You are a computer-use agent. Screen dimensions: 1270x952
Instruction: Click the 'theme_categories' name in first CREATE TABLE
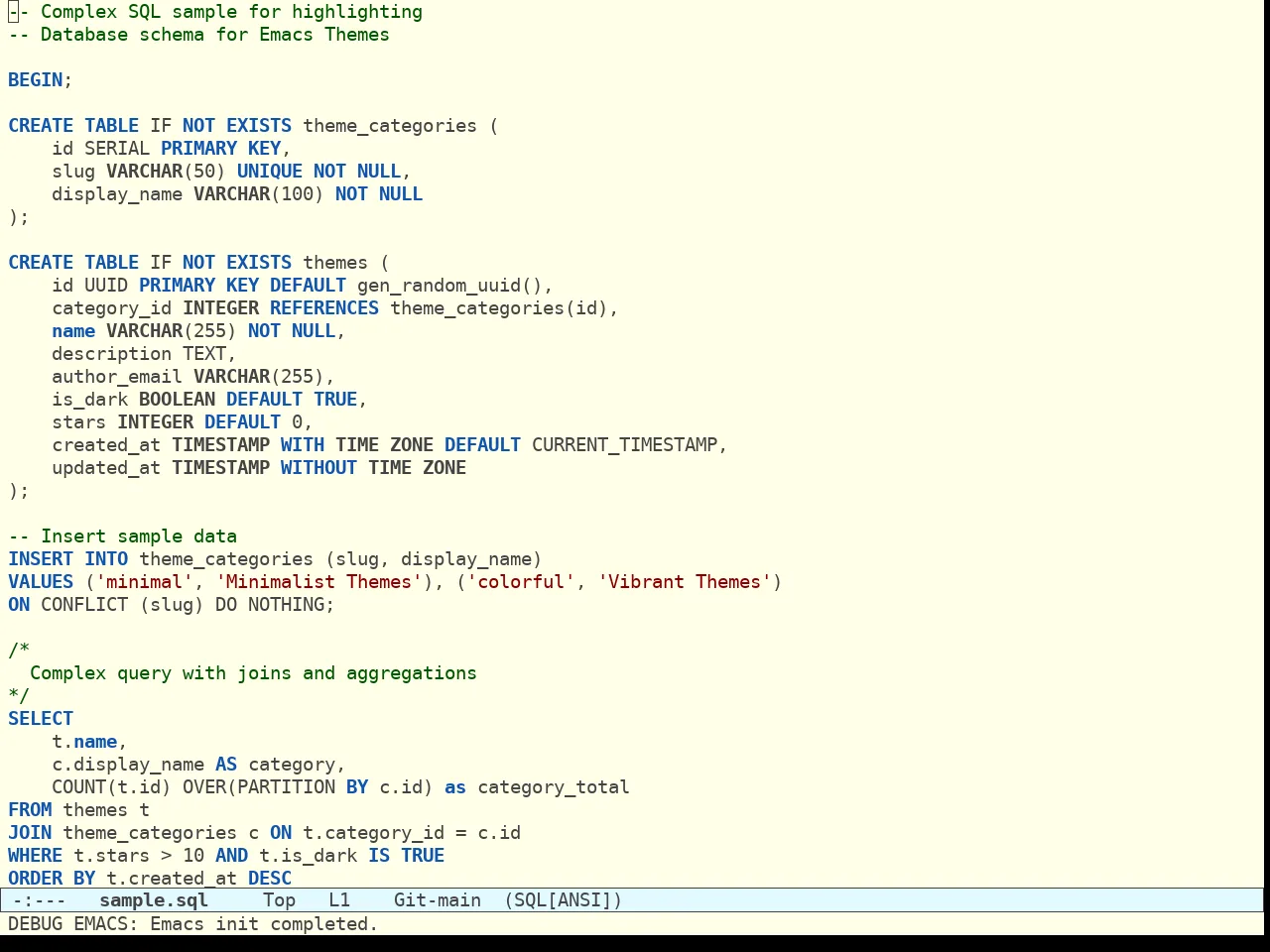coord(390,126)
